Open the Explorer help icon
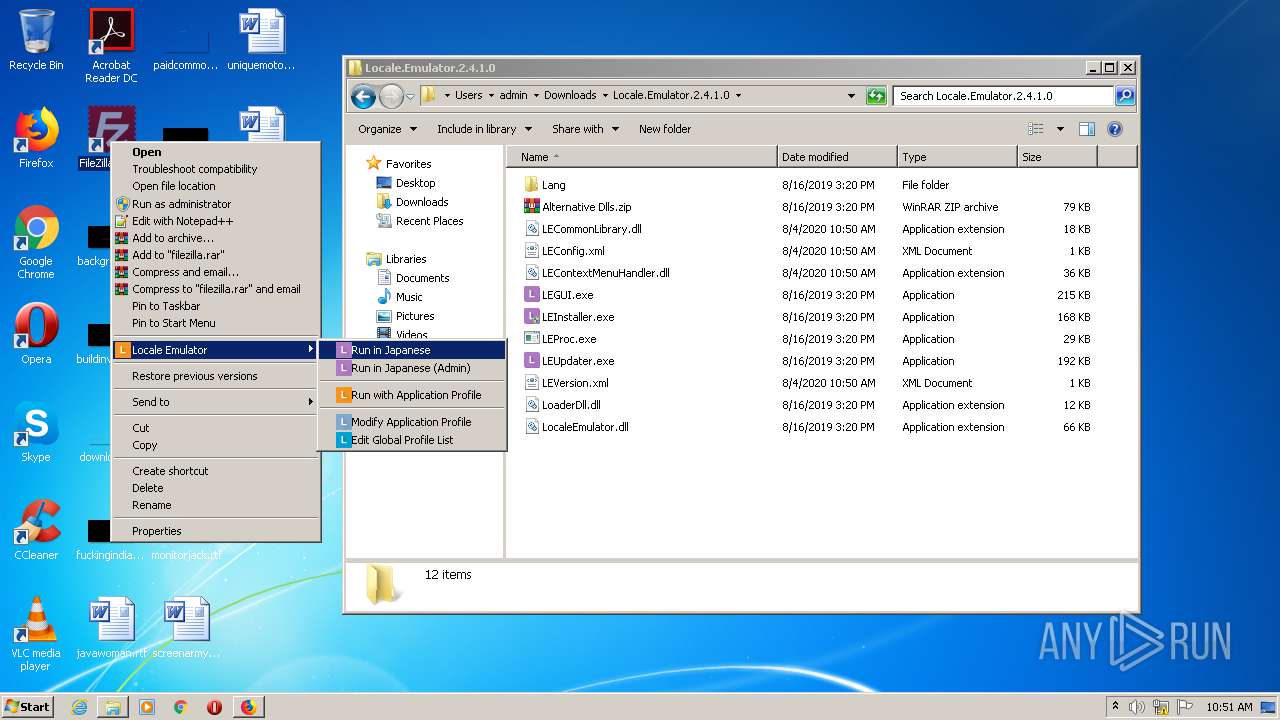This screenshot has height=720, width=1280. tap(1115, 129)
